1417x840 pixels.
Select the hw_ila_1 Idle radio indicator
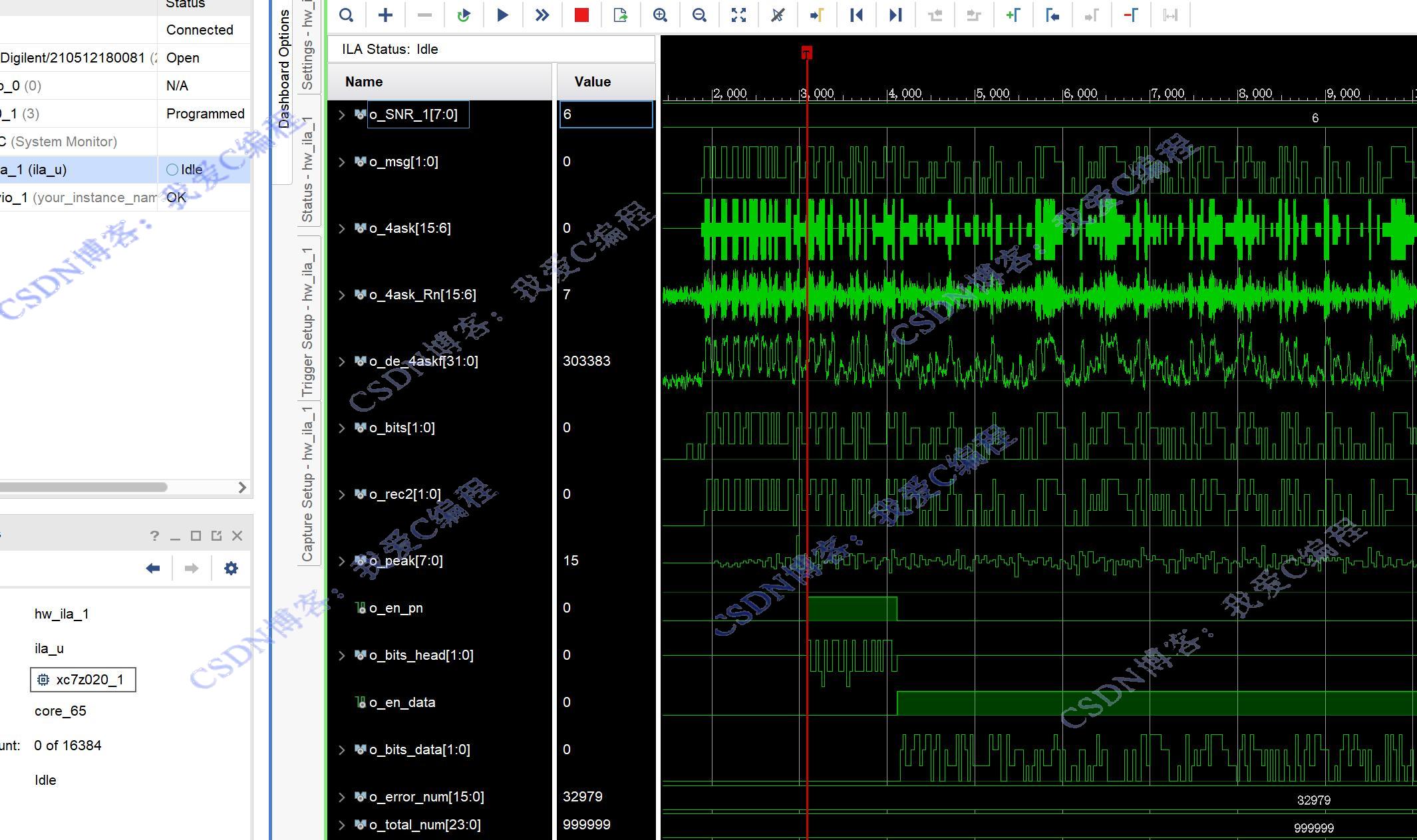point(172,170)
